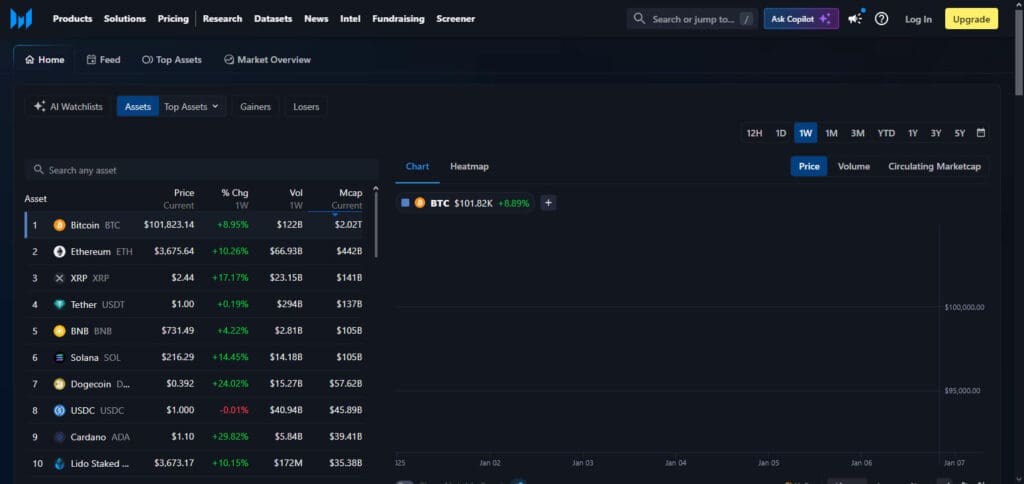Click the Bitcoin coin icon in asset list
Viewport: 1024px width, 484px height.
(x=59, y=225)
